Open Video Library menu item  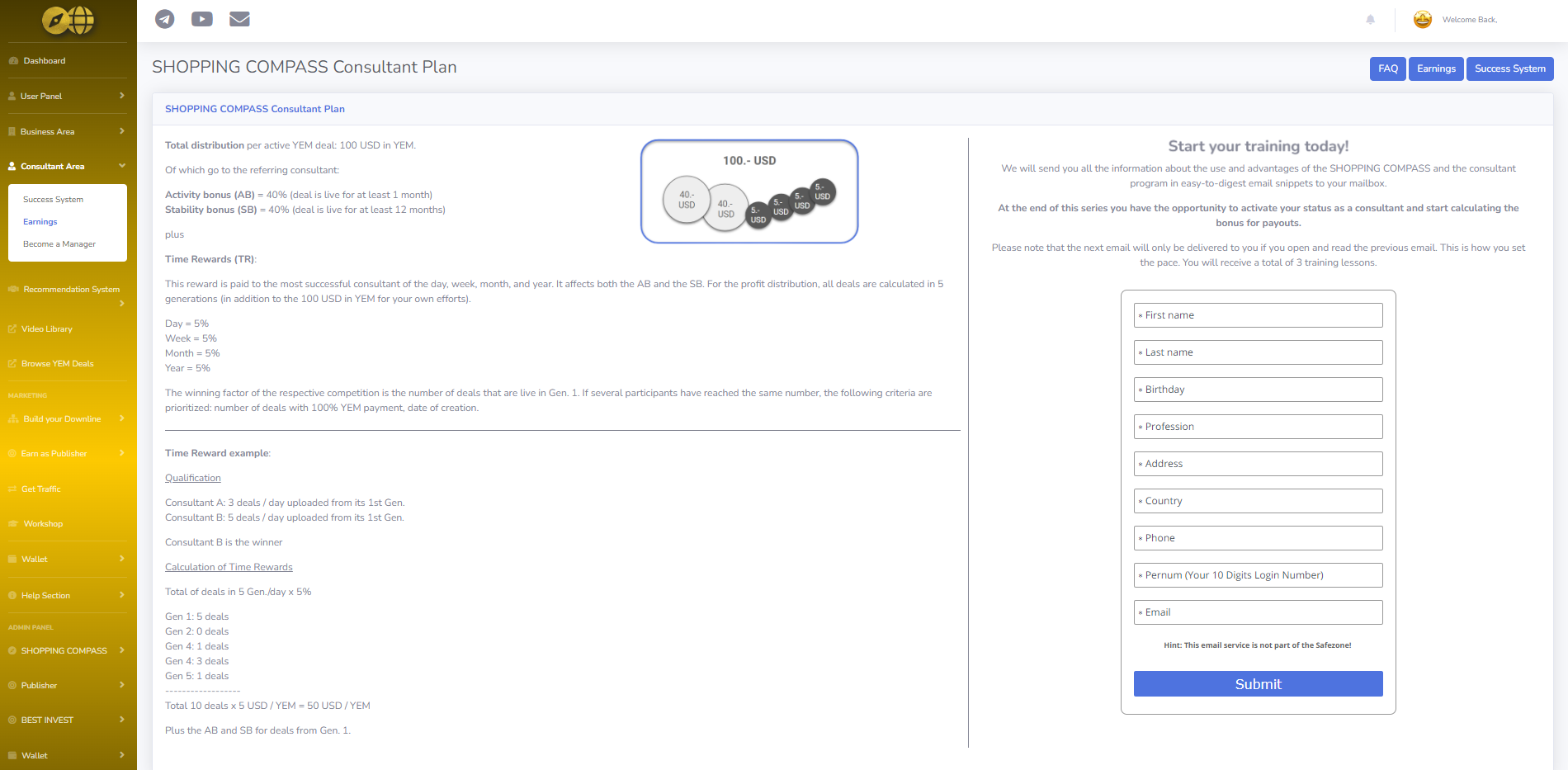(x=47, y=328)
